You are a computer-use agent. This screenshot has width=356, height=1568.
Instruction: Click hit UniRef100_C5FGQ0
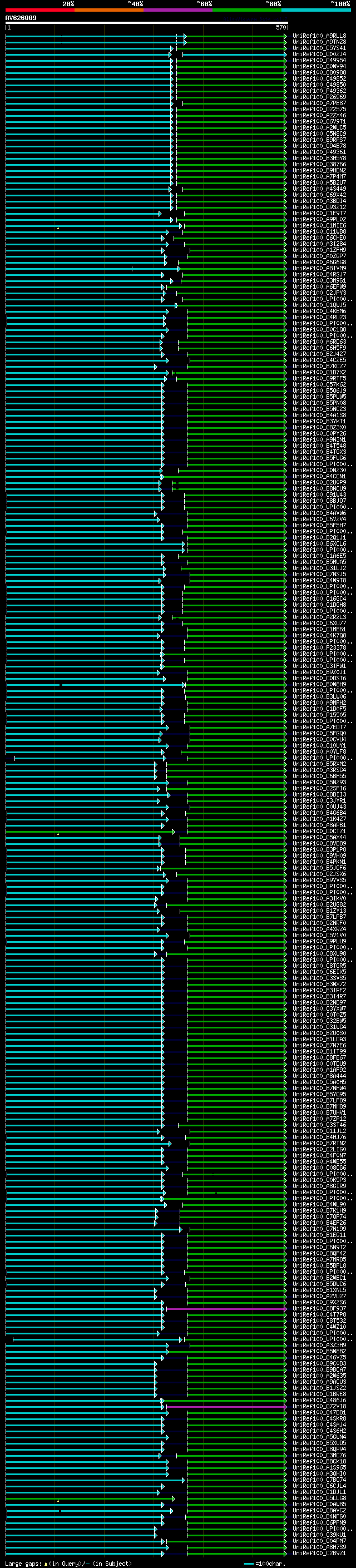(x=319, y=734)
